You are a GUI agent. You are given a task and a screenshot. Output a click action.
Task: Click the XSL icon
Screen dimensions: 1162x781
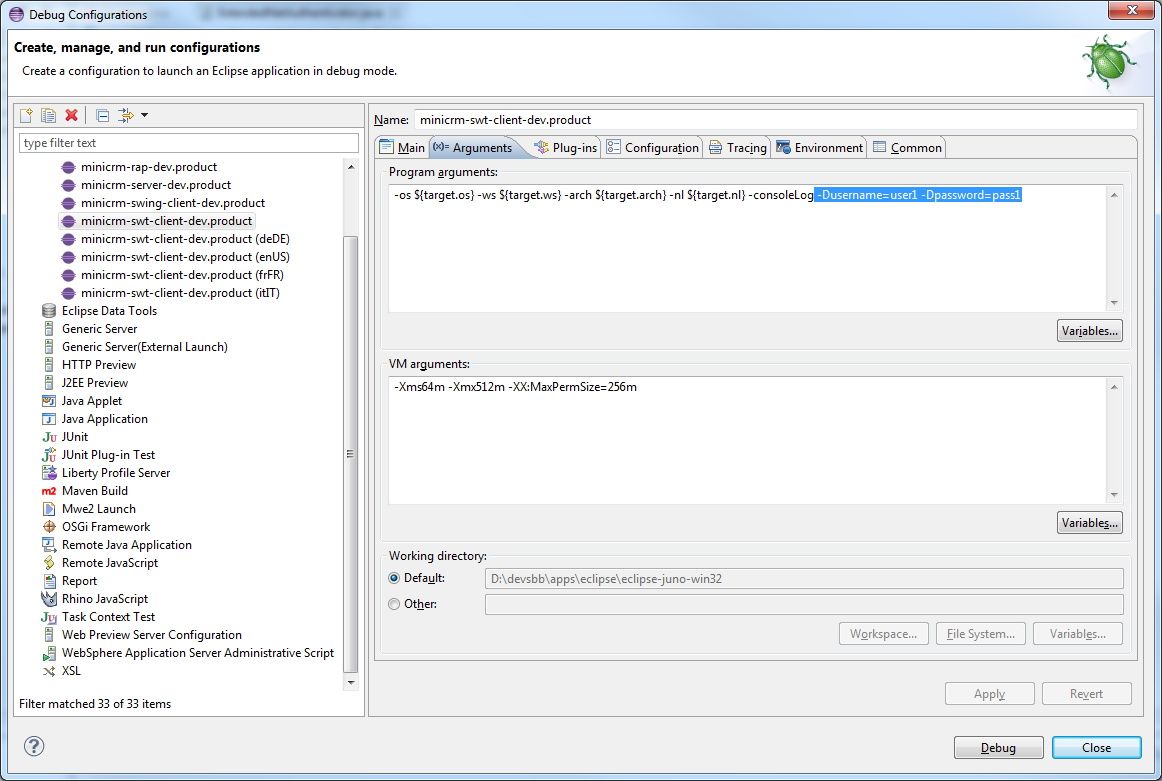[x=49, y=671]
